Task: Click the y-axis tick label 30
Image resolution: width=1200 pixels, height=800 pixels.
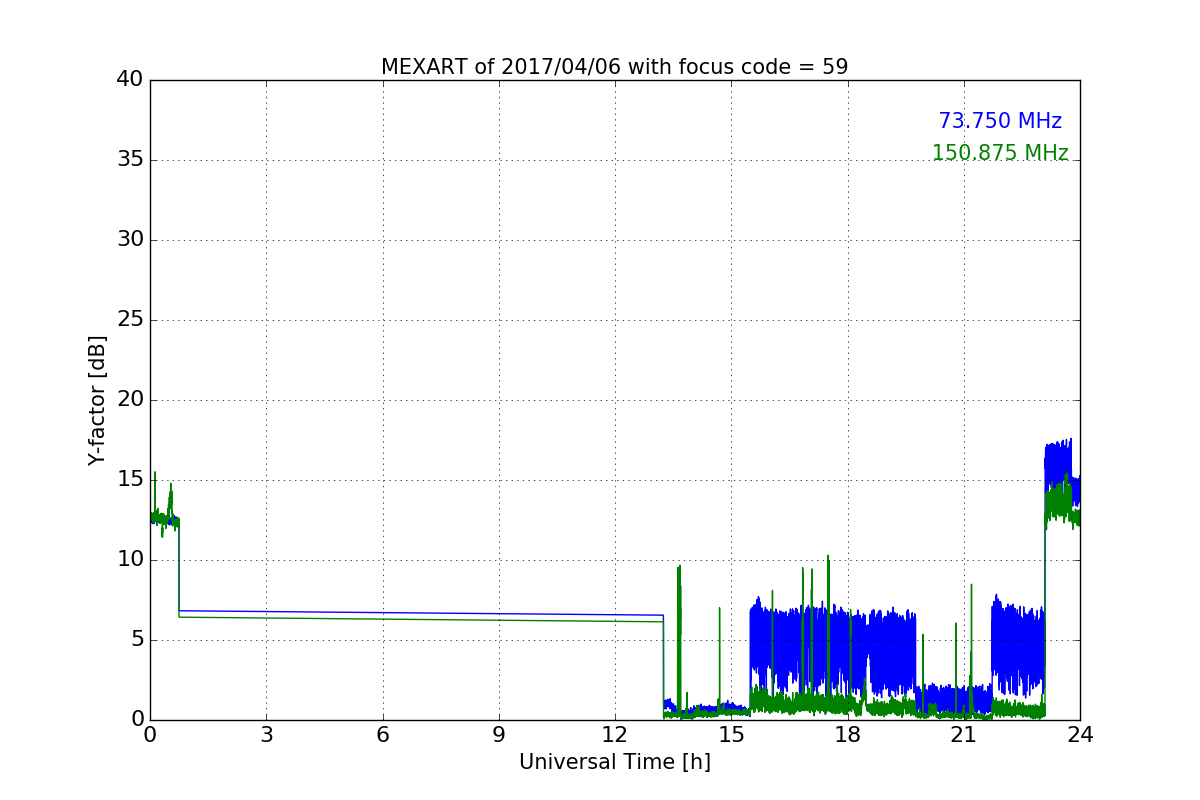Action: tap(130, 240)
